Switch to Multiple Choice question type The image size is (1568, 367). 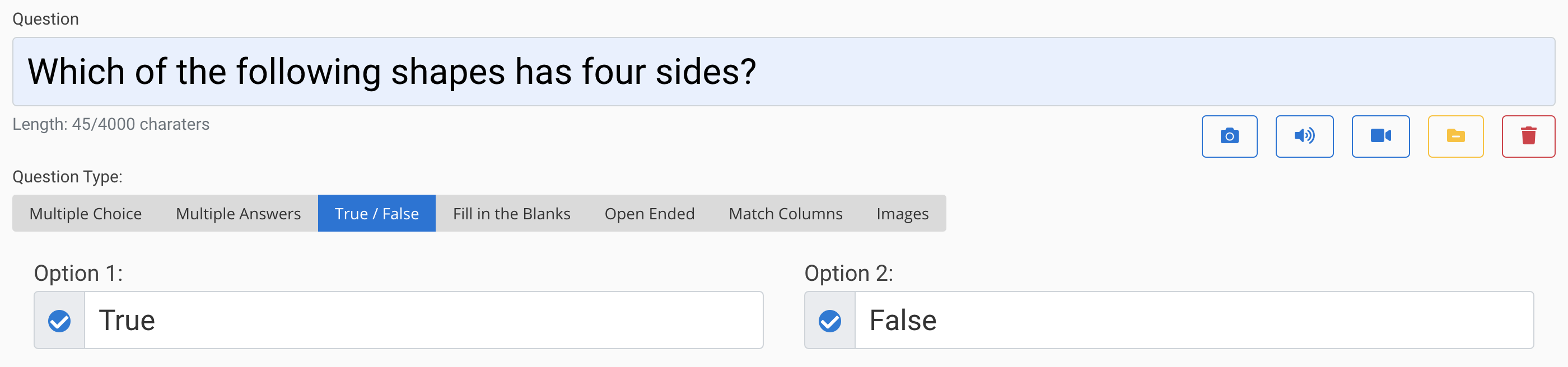[85, 213]
